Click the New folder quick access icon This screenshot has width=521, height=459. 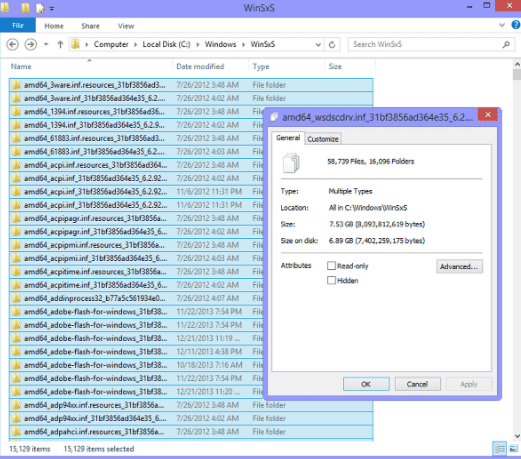tap(25, 7)
